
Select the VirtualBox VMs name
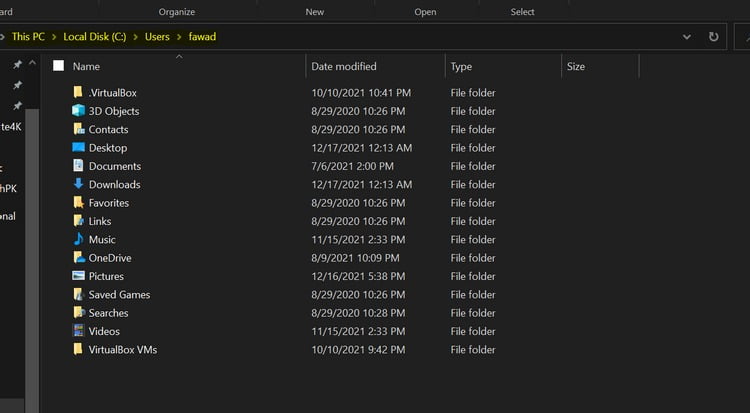coord(122,350)
